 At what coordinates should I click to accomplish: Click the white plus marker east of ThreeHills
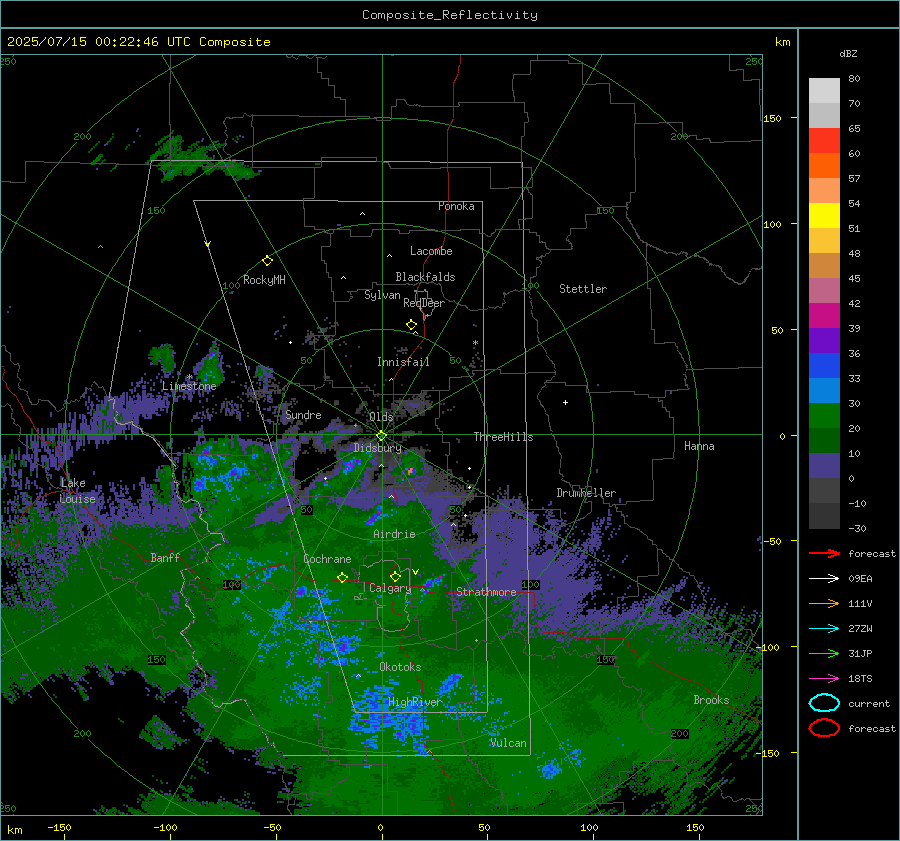click(565, 402)
